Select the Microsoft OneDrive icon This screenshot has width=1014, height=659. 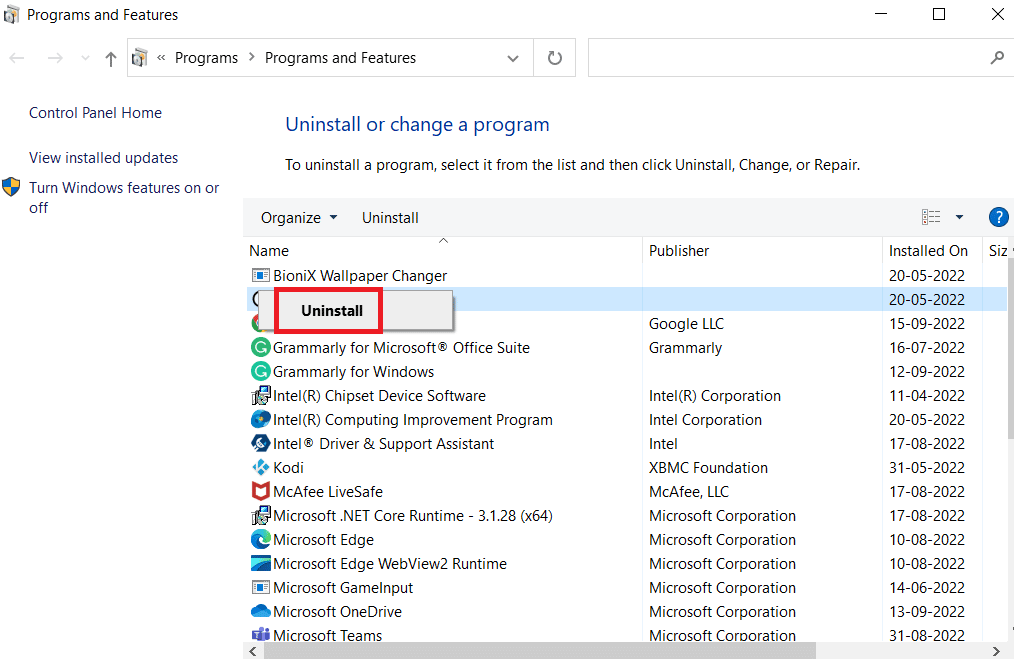point(260,611)
